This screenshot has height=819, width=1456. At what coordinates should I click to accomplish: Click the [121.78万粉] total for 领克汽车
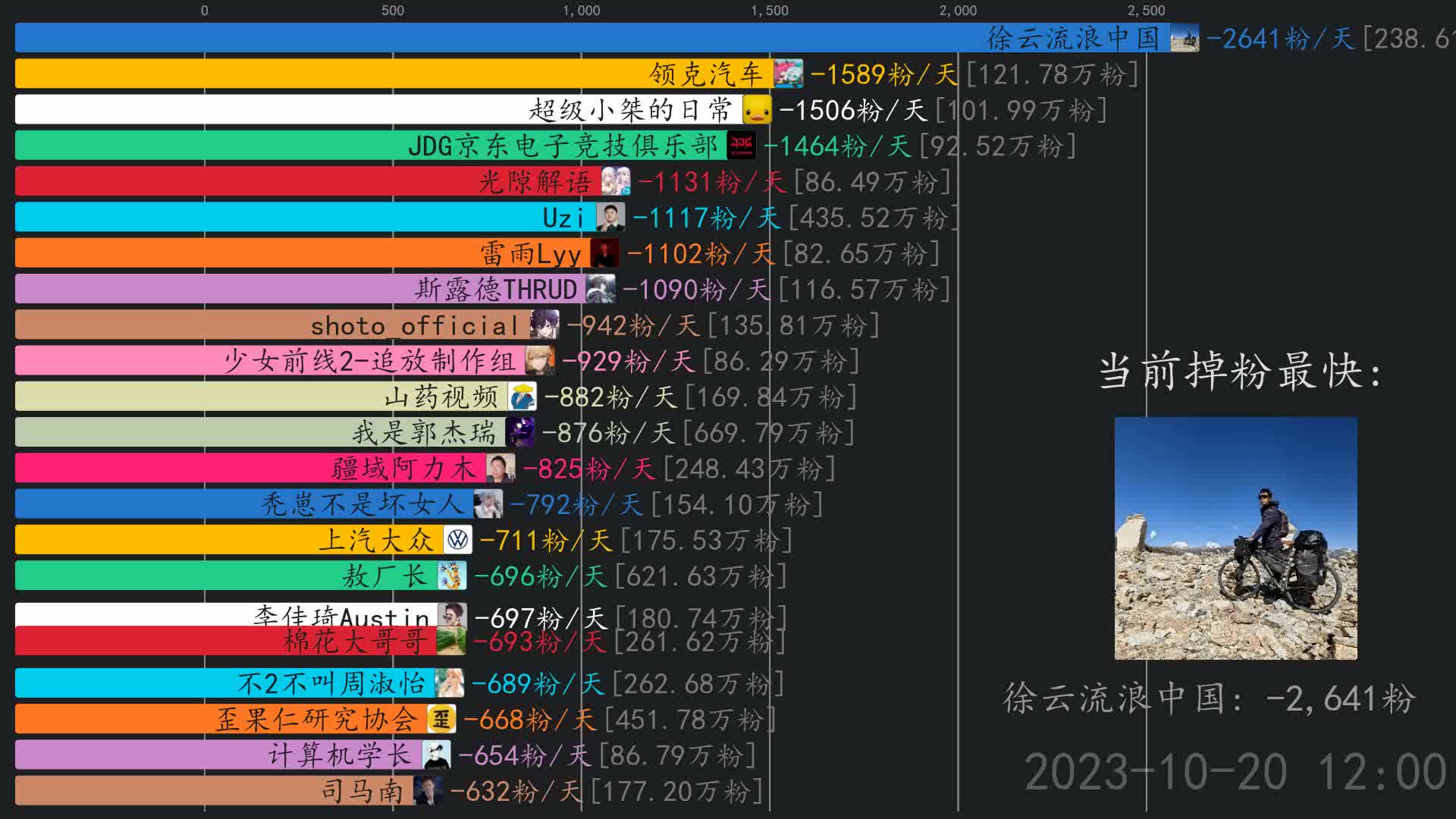coord(1053,74)
